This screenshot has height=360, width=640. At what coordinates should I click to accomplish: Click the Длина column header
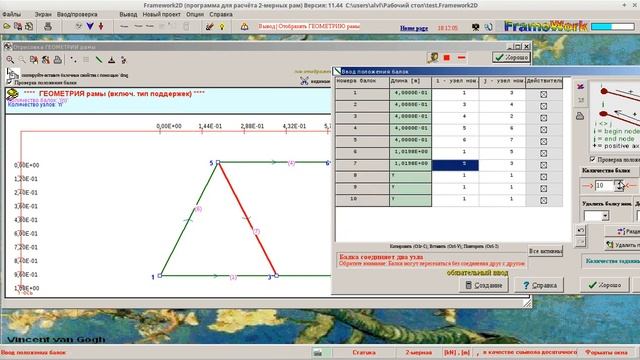pos(410,81)
